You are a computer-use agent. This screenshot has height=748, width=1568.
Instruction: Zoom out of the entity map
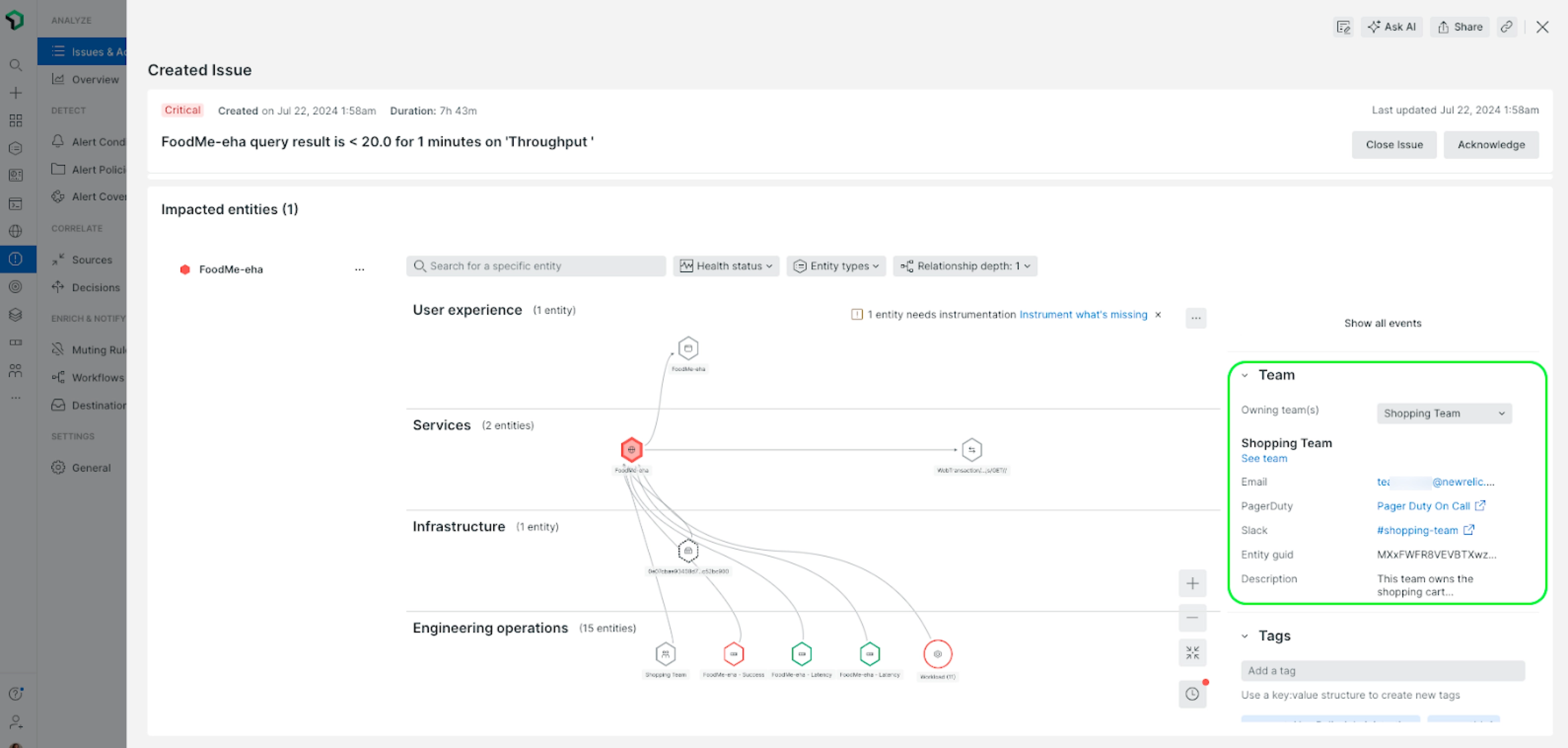(1192, 618)
